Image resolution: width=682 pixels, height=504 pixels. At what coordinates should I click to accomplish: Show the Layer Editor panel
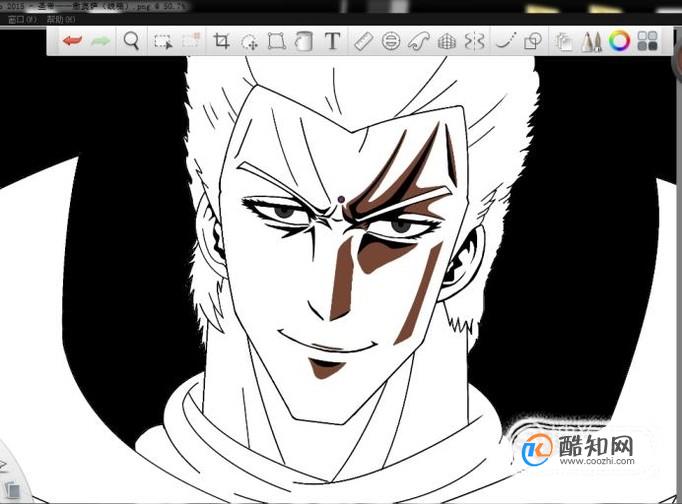(x=564, y=42)
